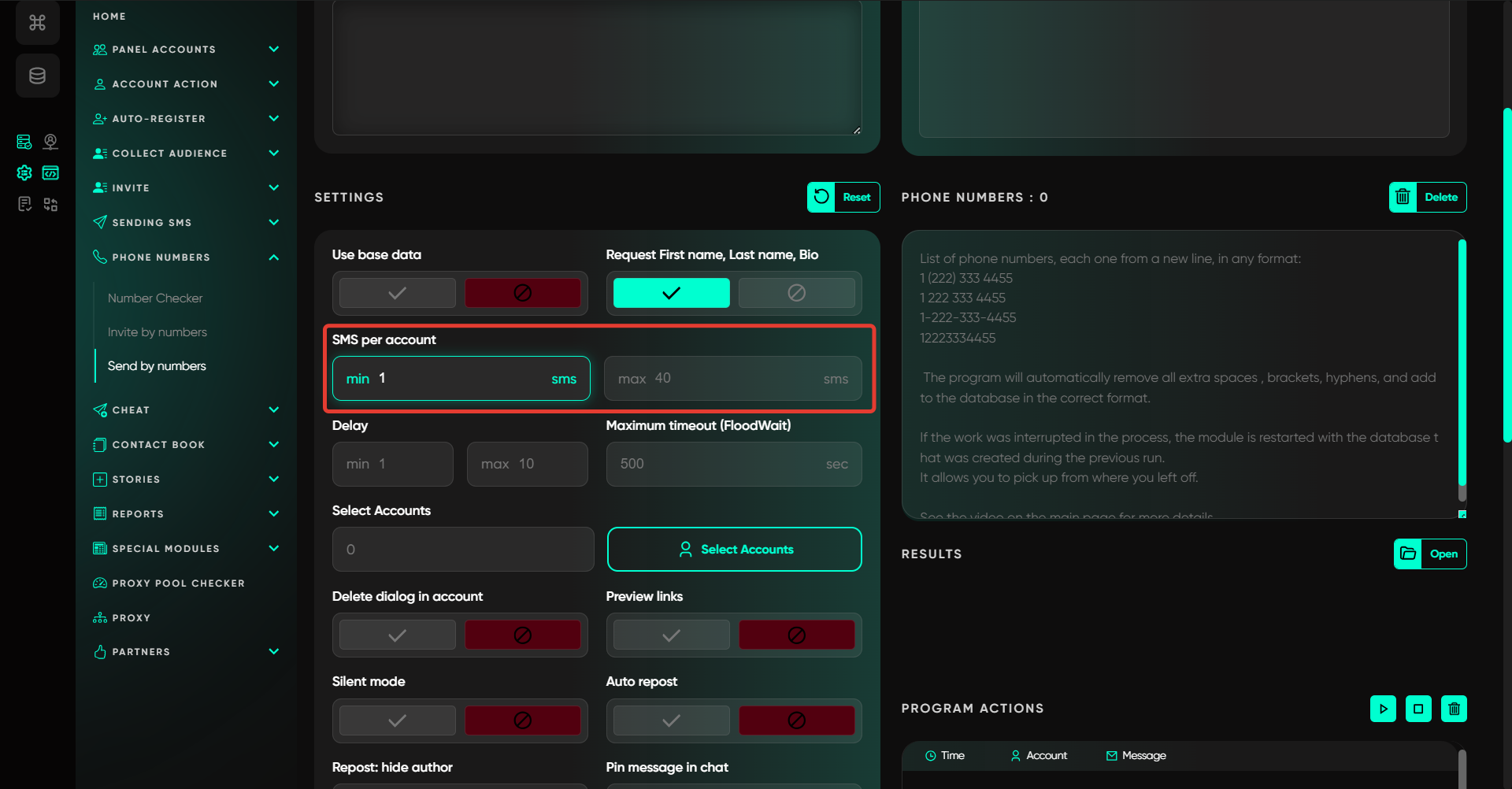The height and width of the screenshot is (789, 1512).
Task: Start the program with the play button
Action: (1383, 709)
